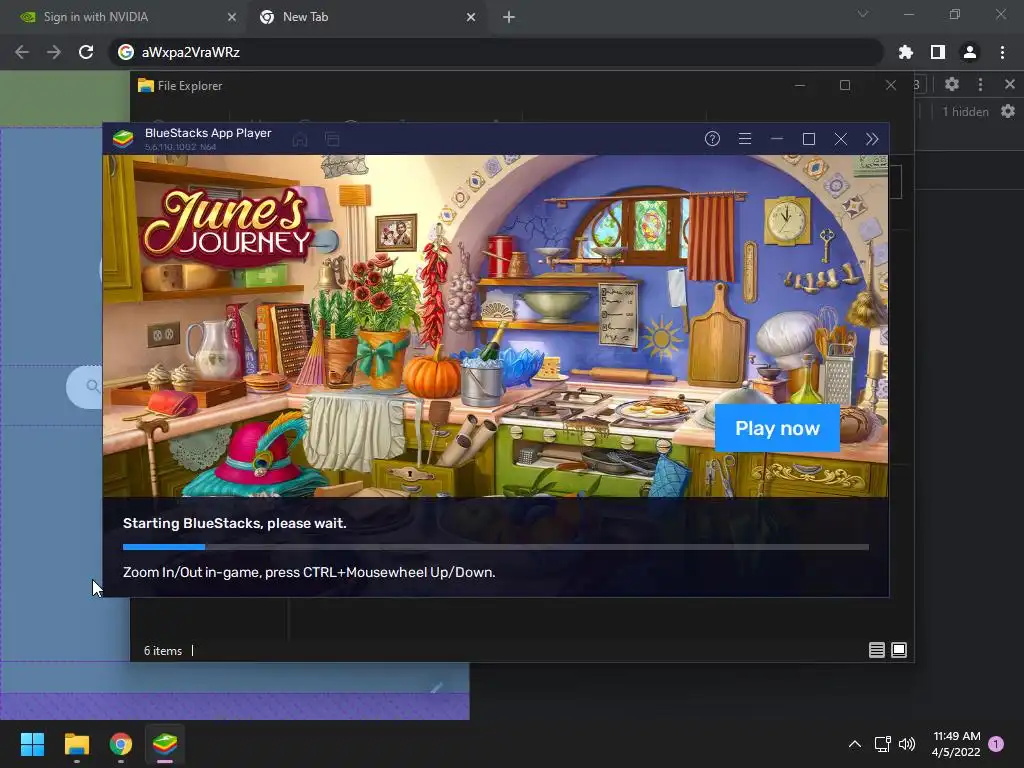Click the BlueStacks startup progress bar
The width and height of the screenshot is (1024, 768).
496,547
